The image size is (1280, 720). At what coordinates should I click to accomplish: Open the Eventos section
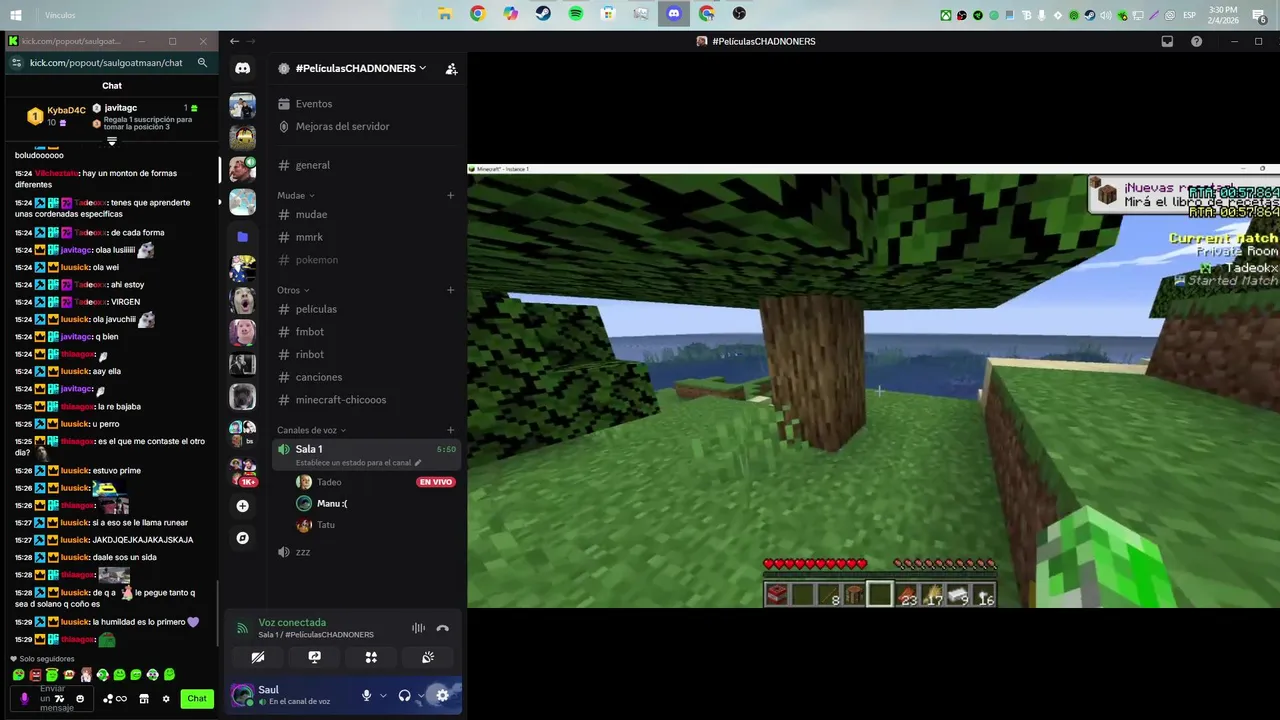(x=366, y=104)
